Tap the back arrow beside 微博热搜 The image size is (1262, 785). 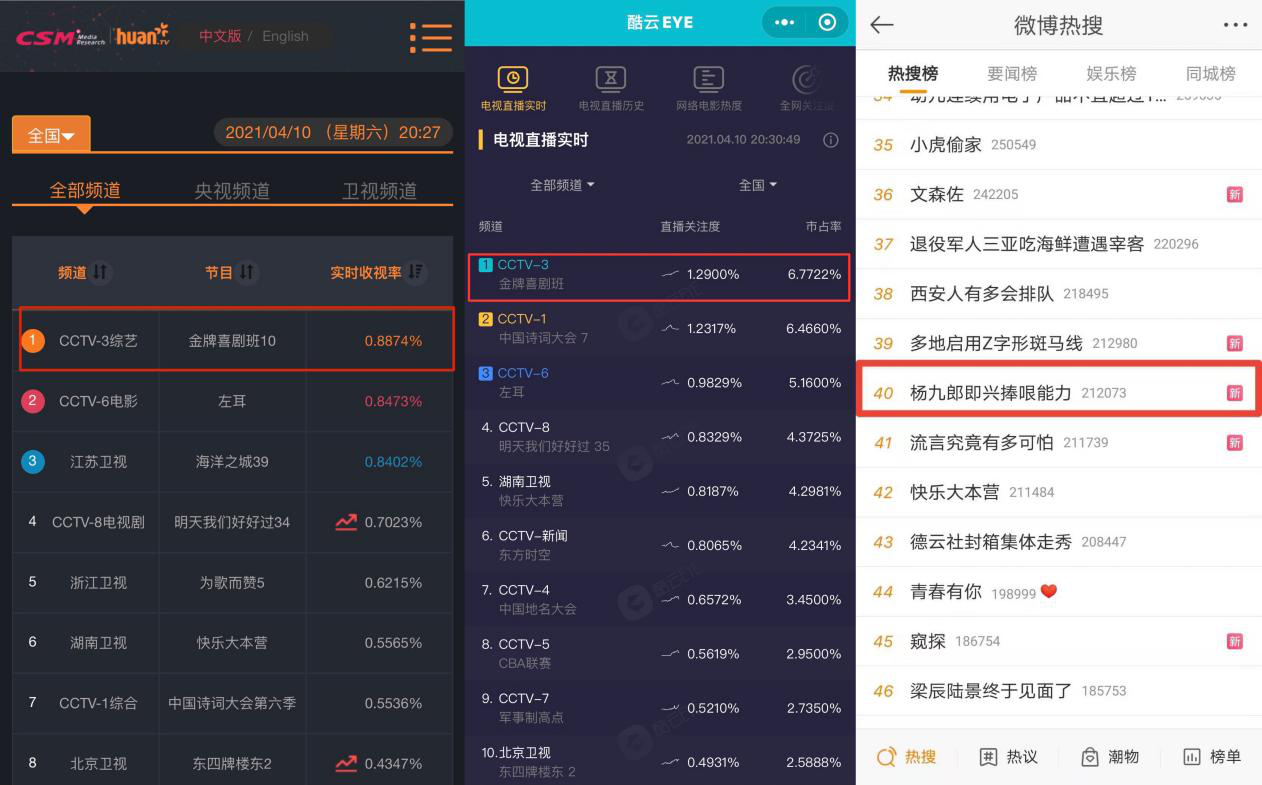tap(882, 25)
